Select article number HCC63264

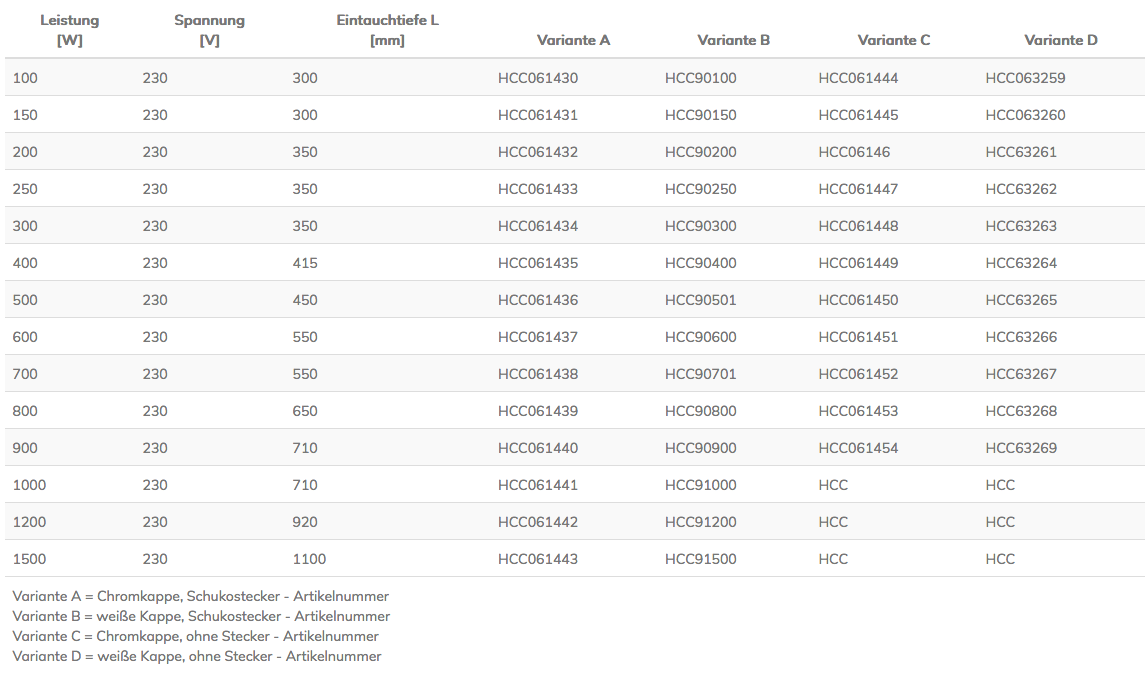point(1021,263)
